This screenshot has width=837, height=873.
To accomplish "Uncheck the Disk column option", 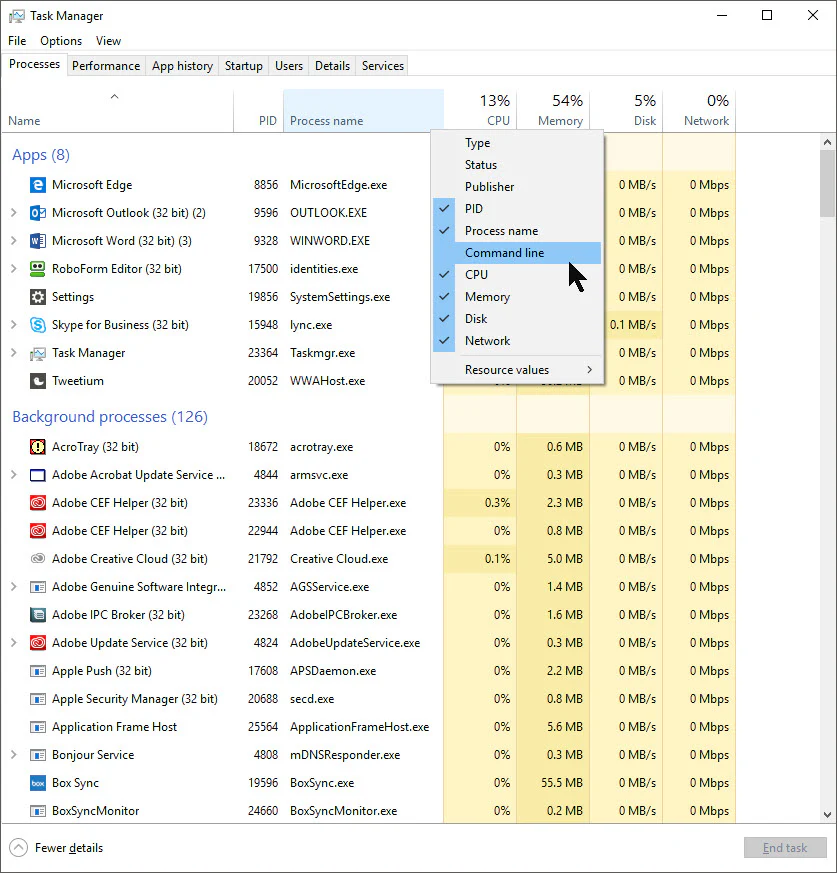I will (517, 318).
